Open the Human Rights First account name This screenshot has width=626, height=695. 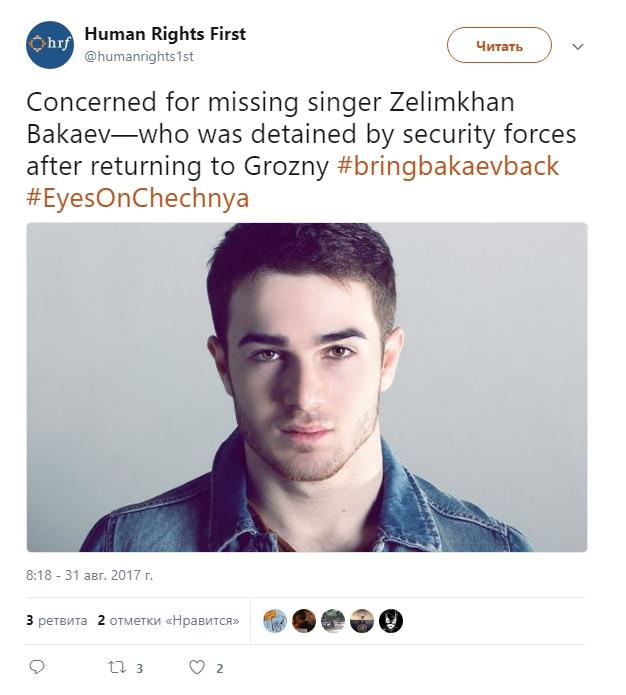point(165,34)
